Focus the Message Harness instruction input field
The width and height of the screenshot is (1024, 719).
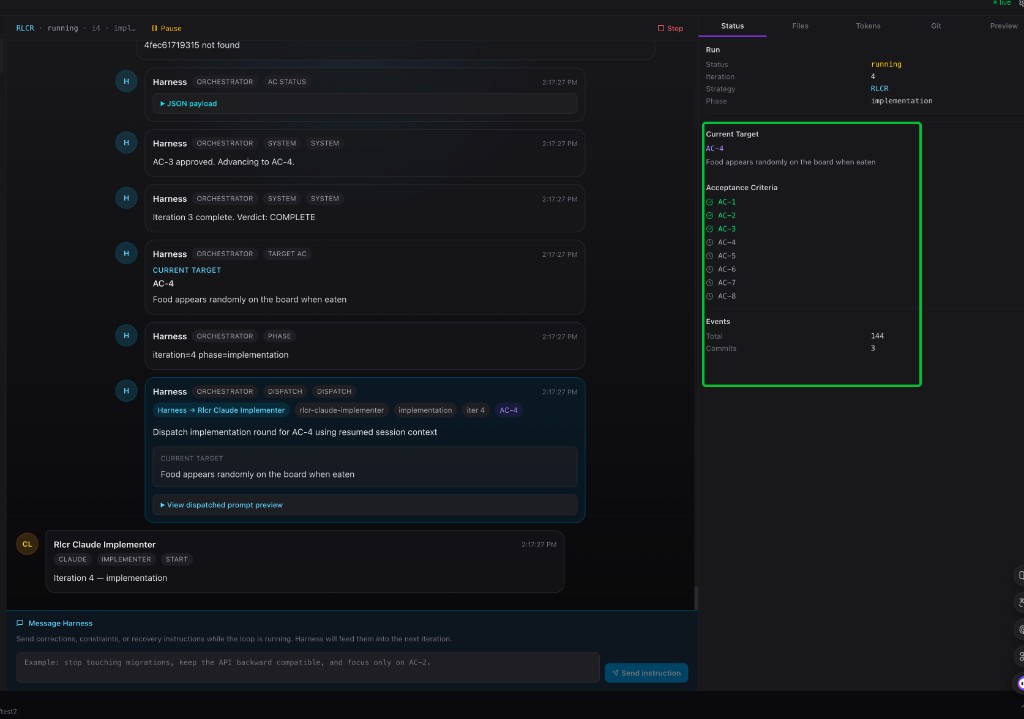[x=308, y=667]
